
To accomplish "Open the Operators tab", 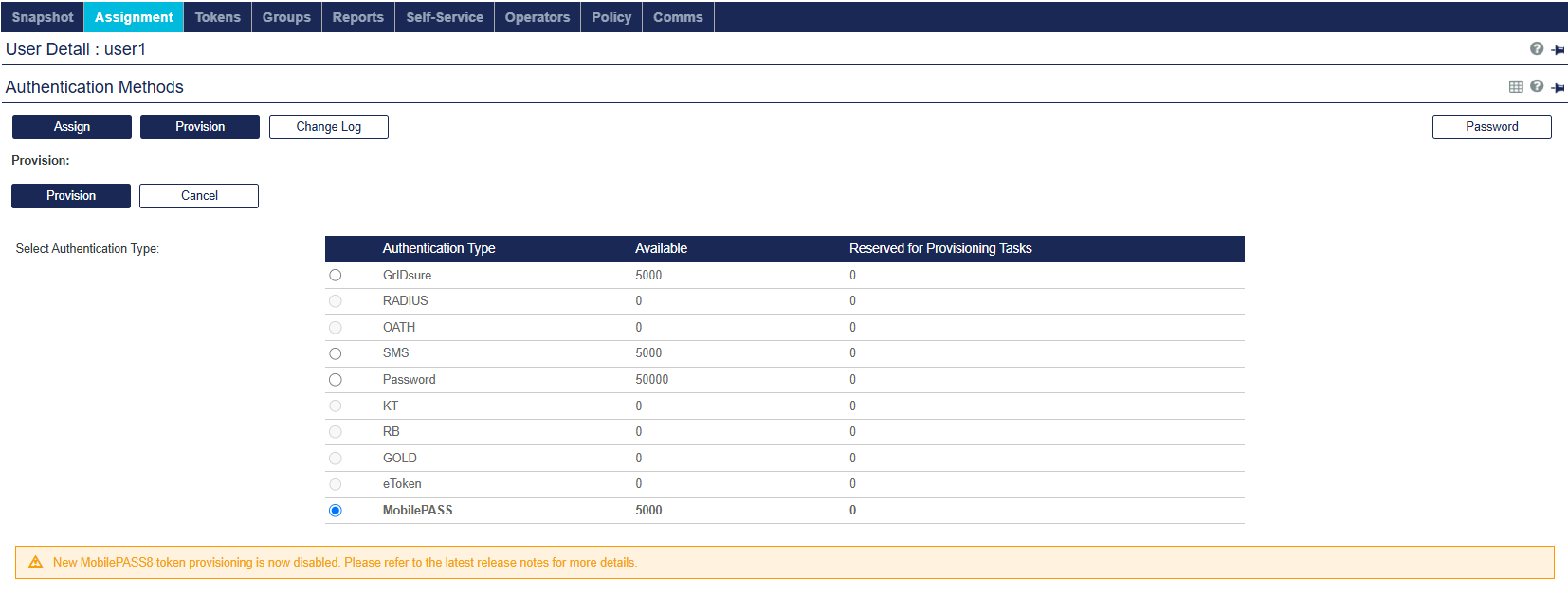I will 538,17.
